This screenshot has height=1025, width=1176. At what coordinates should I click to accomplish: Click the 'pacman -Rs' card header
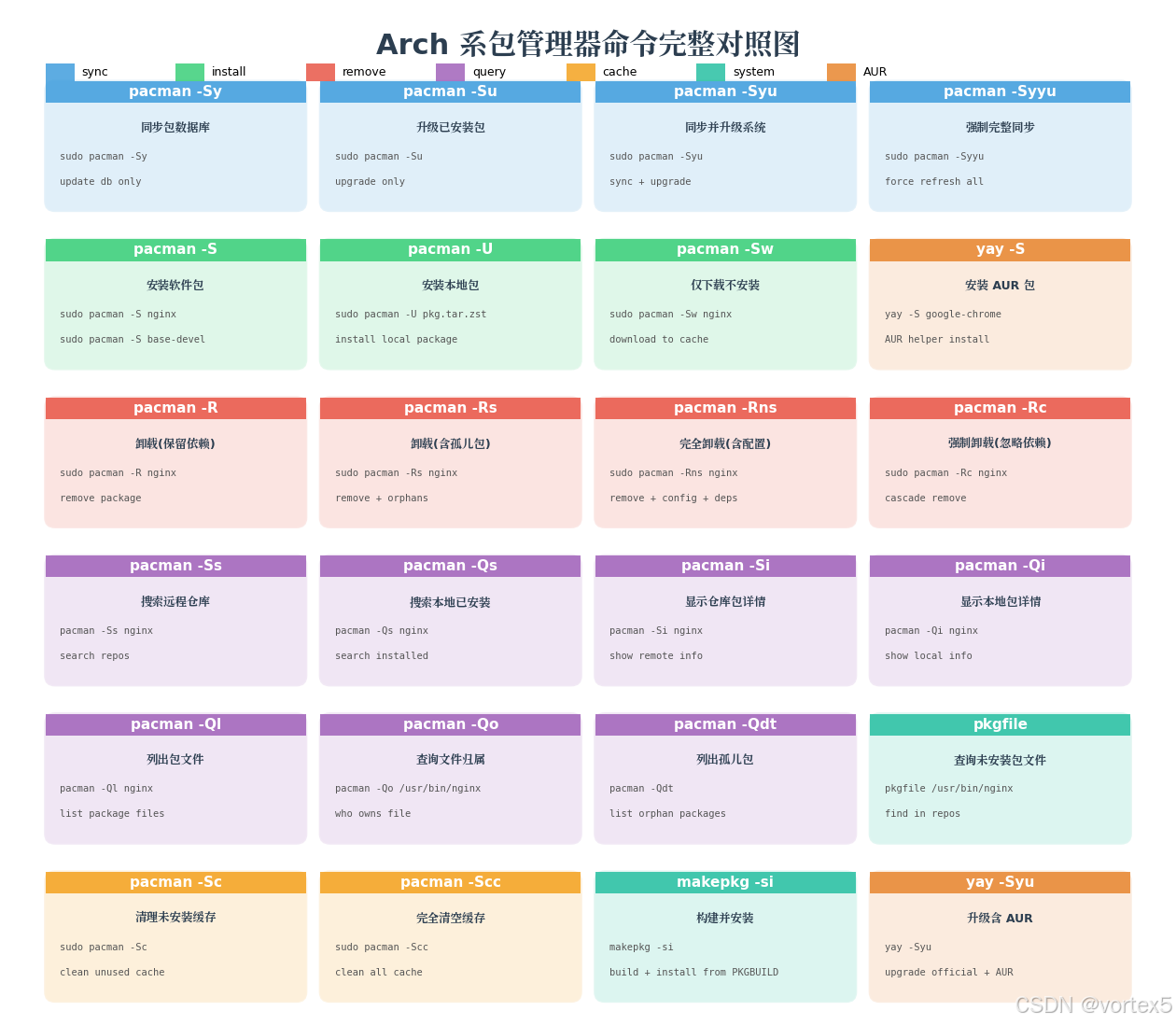click(x=450, y=408)
